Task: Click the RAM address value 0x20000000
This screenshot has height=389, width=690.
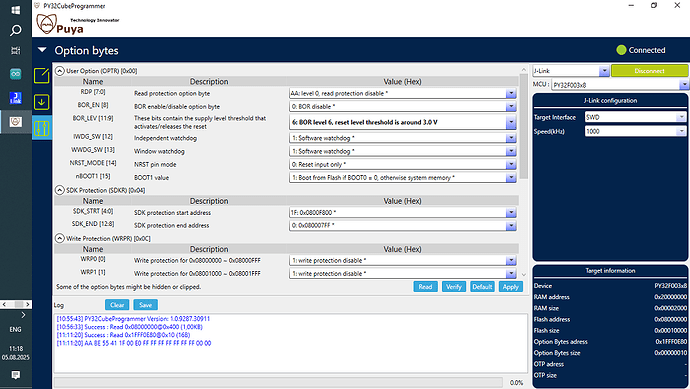Action: click(670, 297)
